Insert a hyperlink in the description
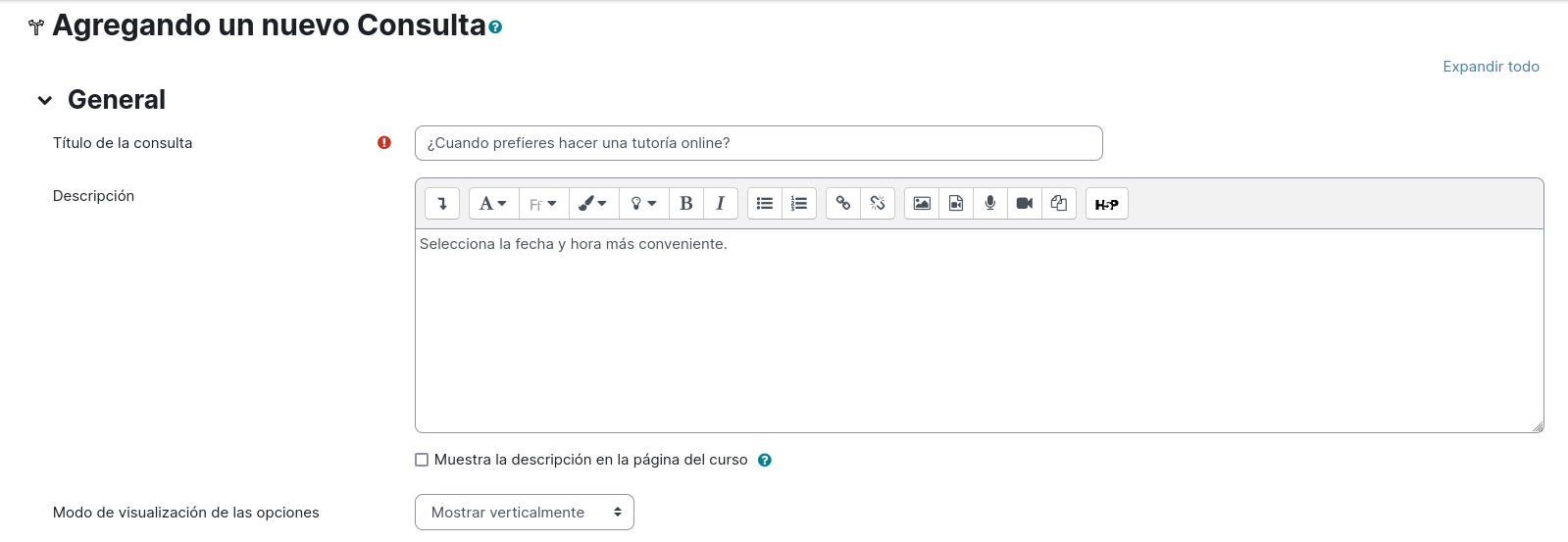 point(843,204)
